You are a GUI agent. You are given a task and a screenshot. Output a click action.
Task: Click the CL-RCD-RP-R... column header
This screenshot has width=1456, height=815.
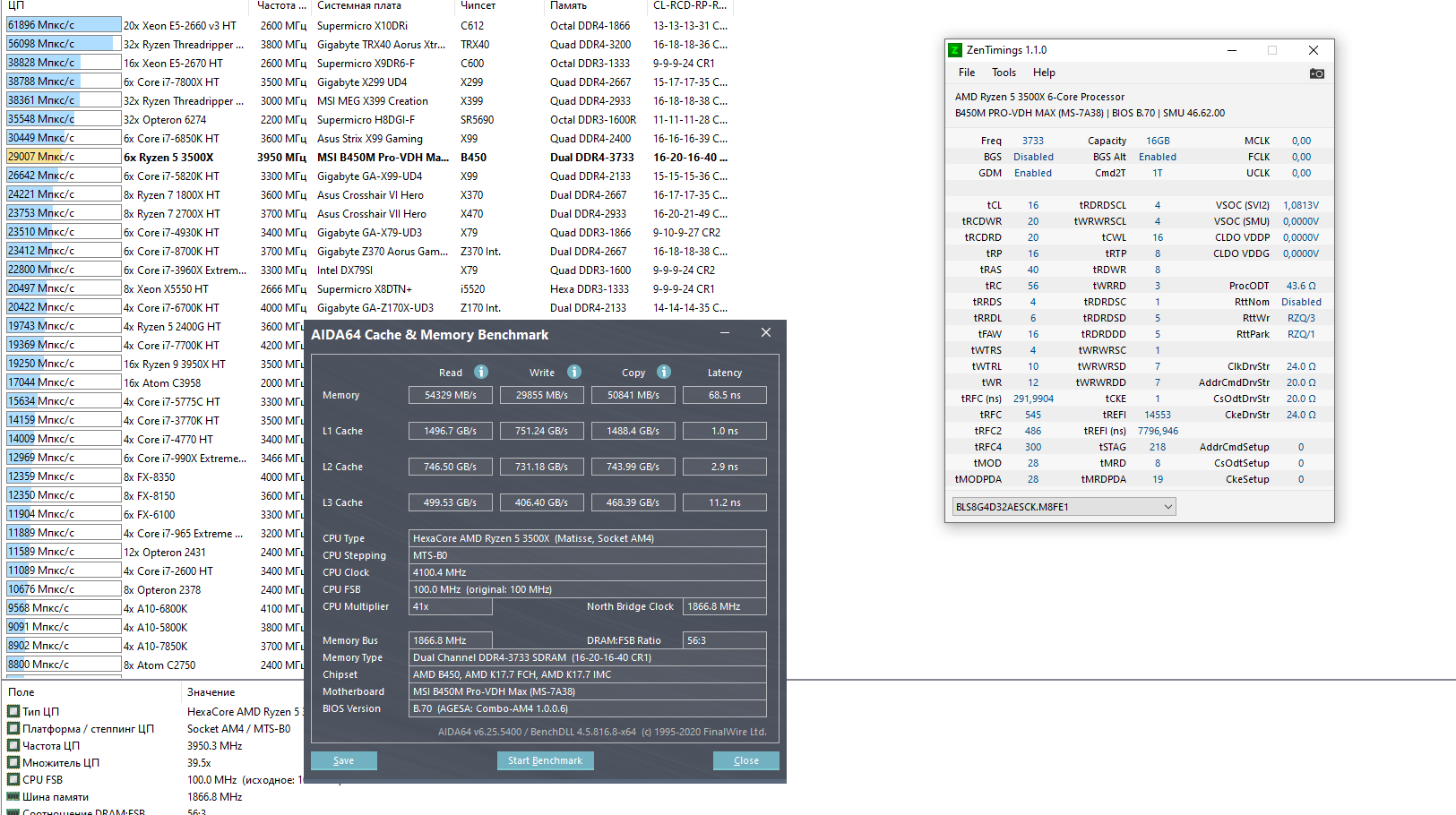(x=690, y=6)
